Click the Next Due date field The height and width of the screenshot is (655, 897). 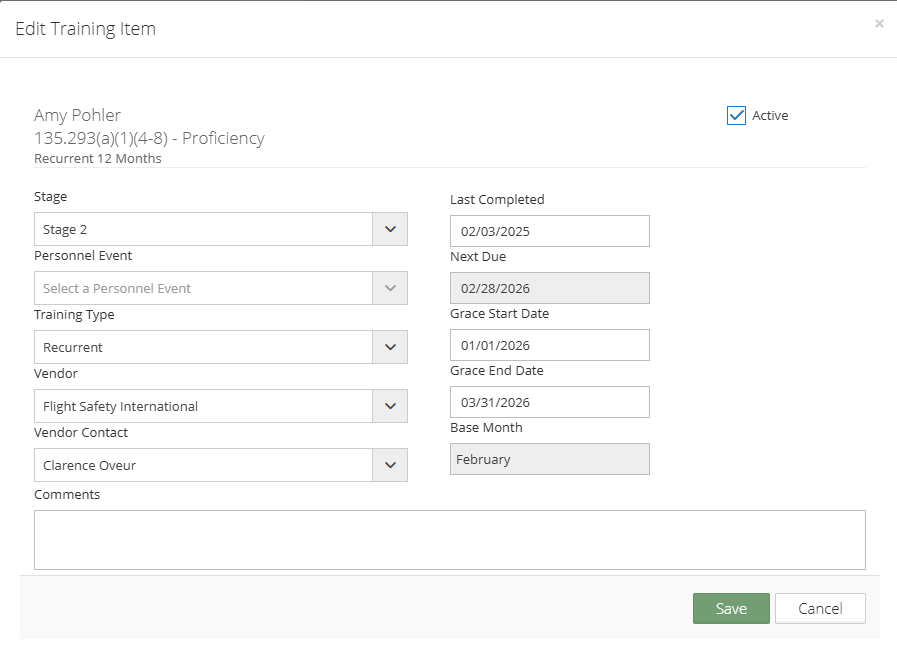click(550, 288)
